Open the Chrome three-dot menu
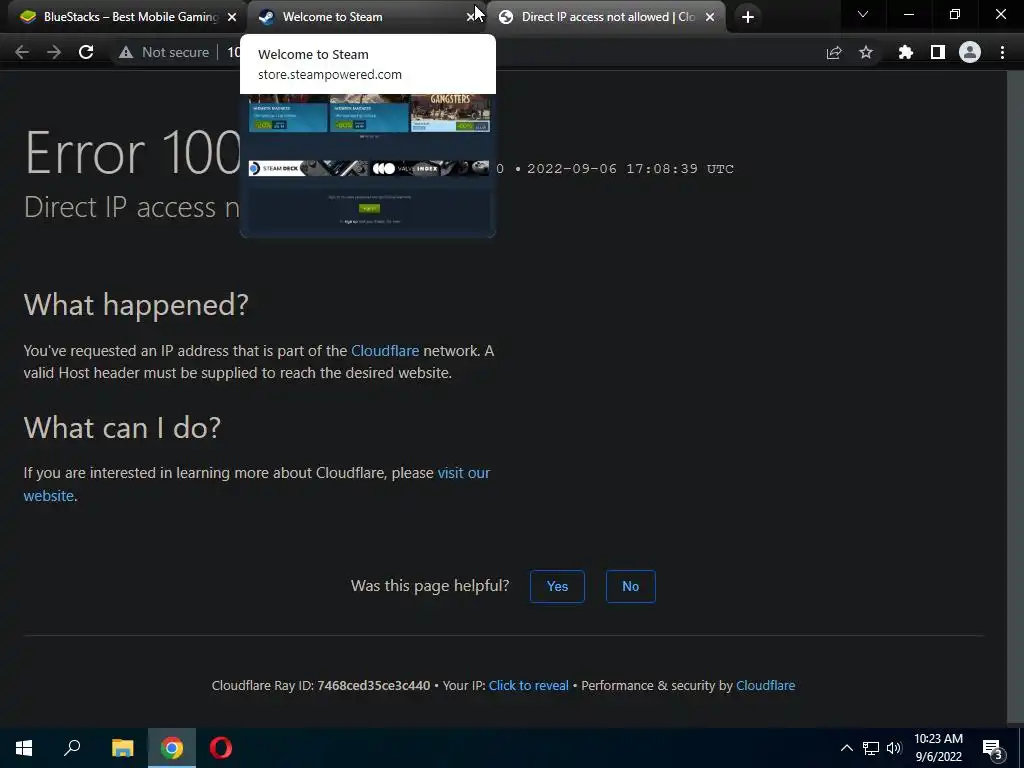The image size is (1024, 768). point(1002,52)
